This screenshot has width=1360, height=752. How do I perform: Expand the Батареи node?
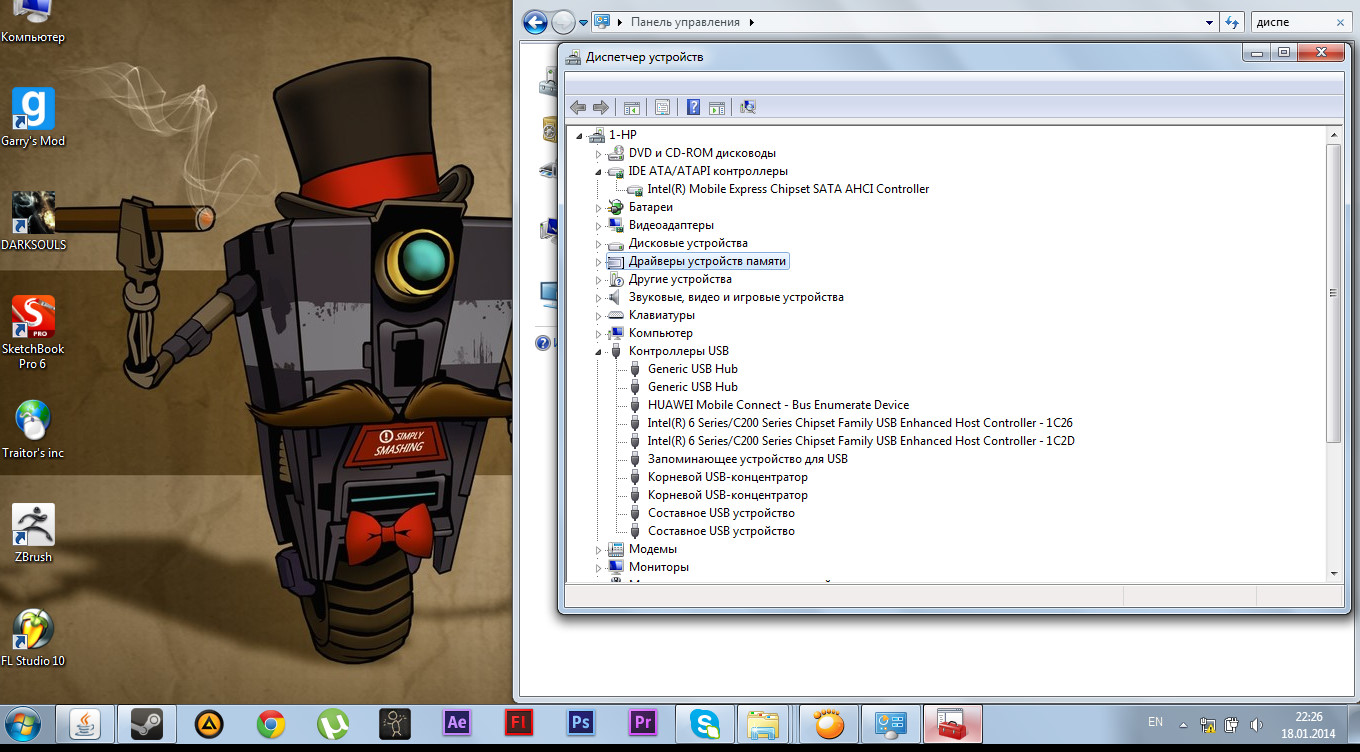pyautogui.click(x=599, y=207)
